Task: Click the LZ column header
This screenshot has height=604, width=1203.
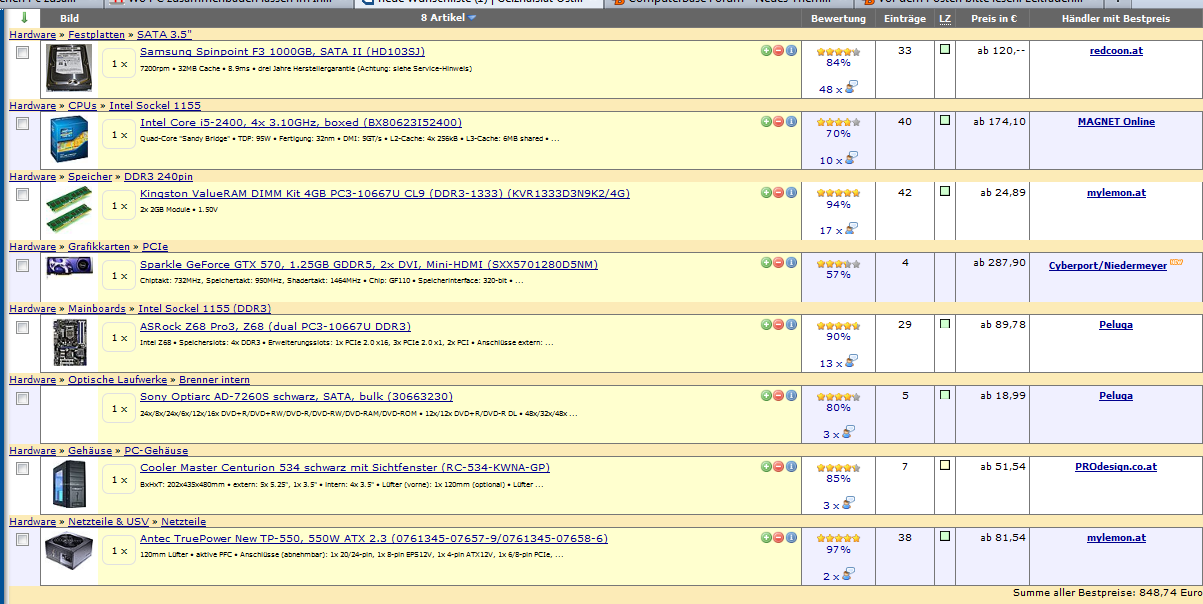Action: pyautogui.click(x=945, y=19)
